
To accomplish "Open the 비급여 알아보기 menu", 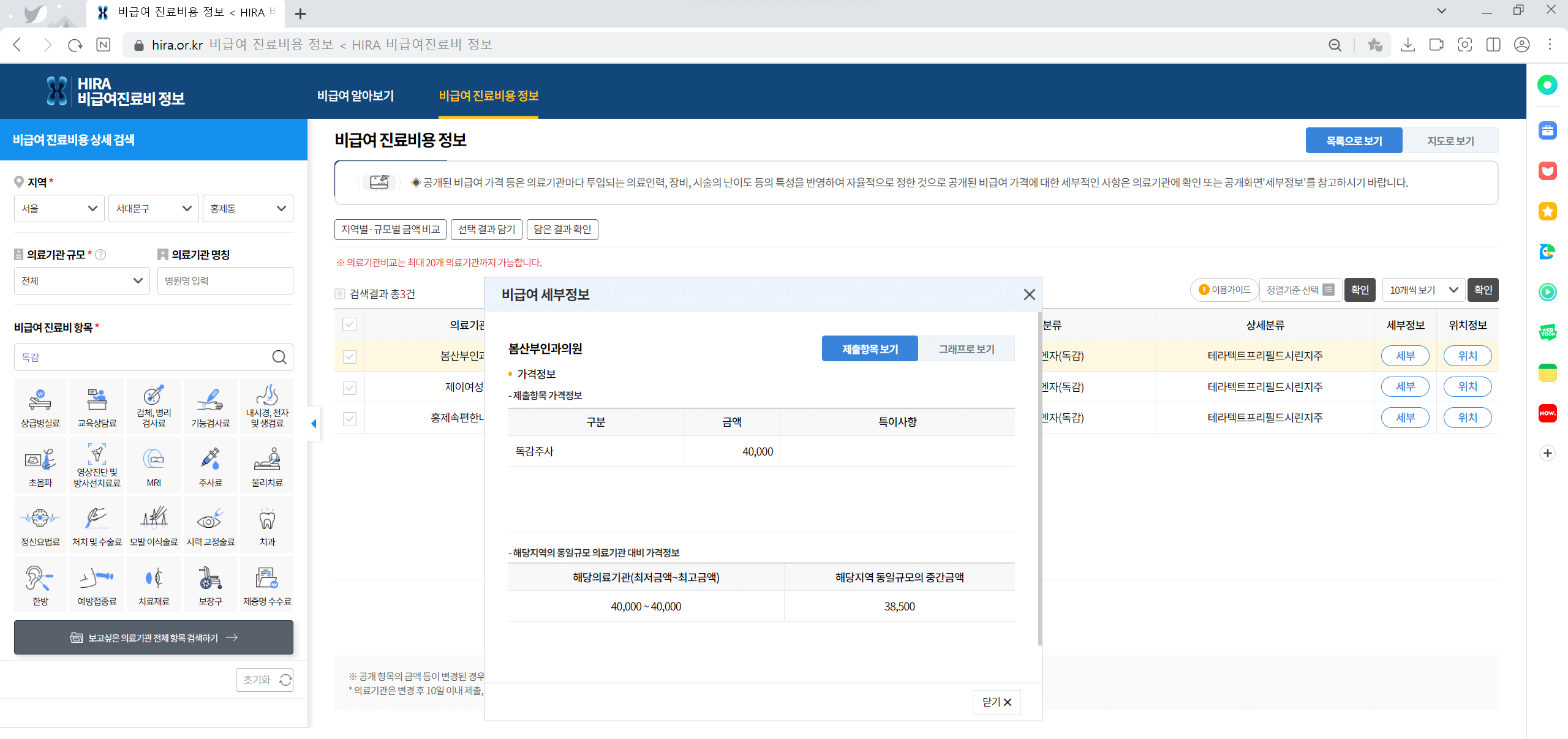I will pyautogui.click(x=356, y=96).
